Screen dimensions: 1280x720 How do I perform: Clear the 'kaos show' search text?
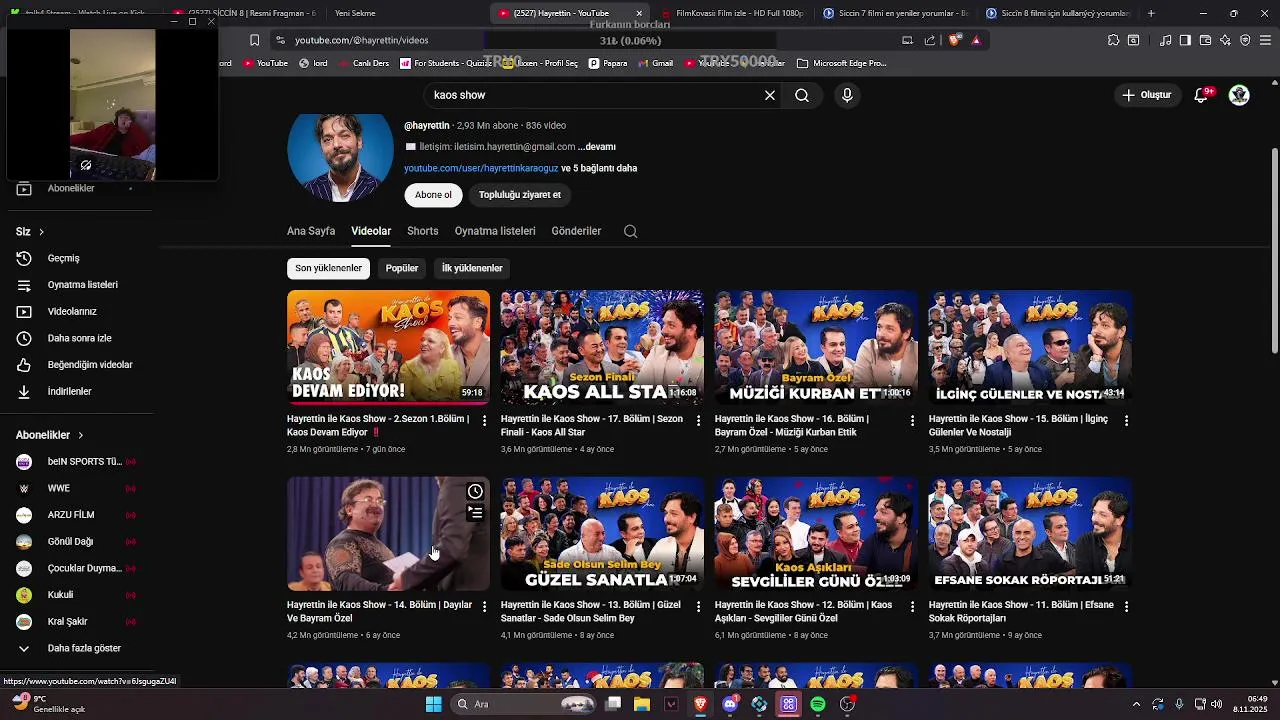click(770, 95)
